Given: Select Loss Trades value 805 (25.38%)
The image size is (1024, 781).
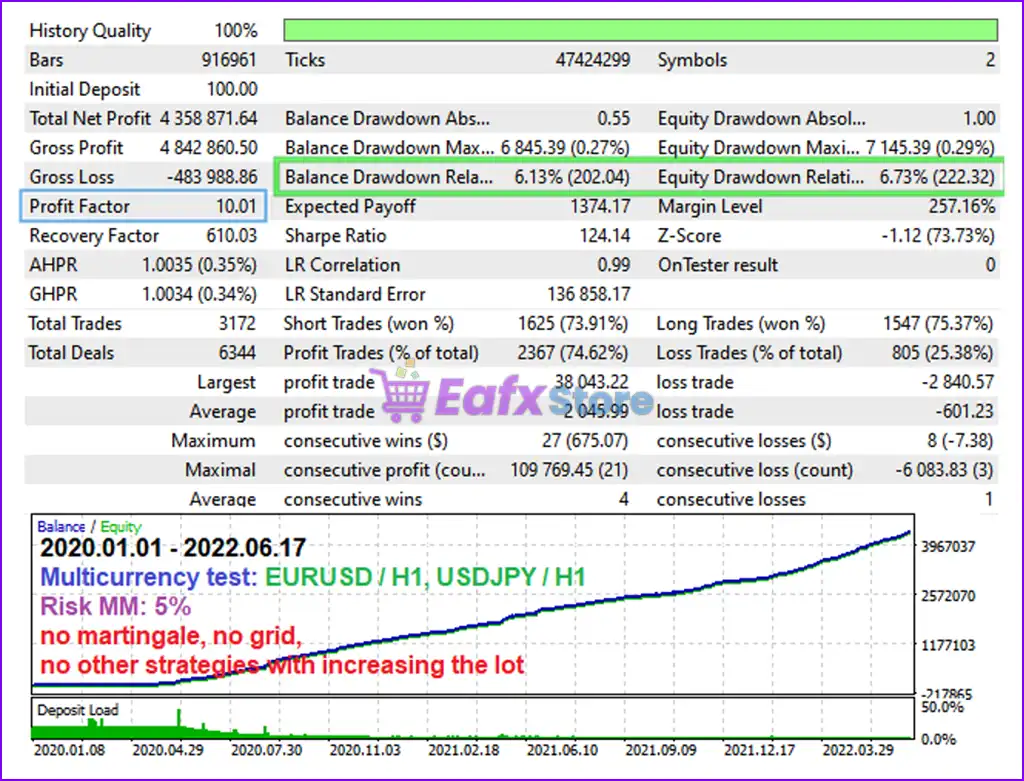Looking at the screenshot, I should click(x=942, y=353).
